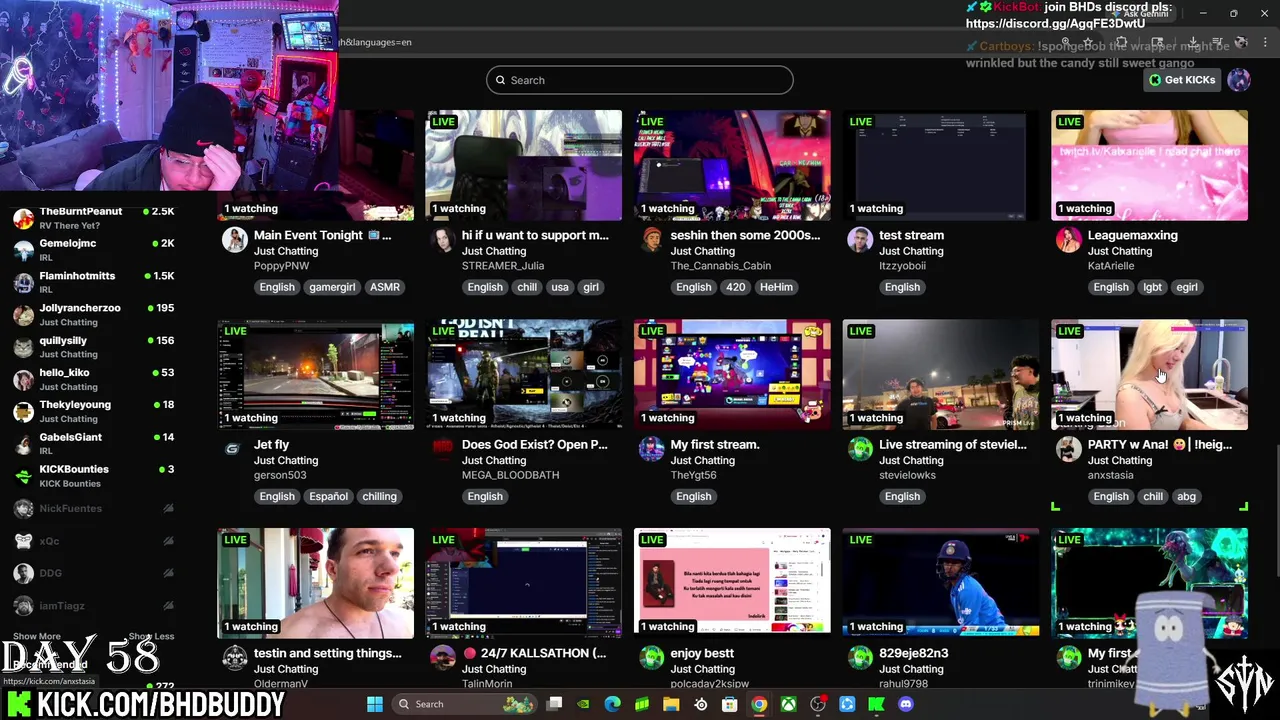Open Thekyleyoung avatar in sidebar
The image size is (1280, 720).
coord(23,411)
